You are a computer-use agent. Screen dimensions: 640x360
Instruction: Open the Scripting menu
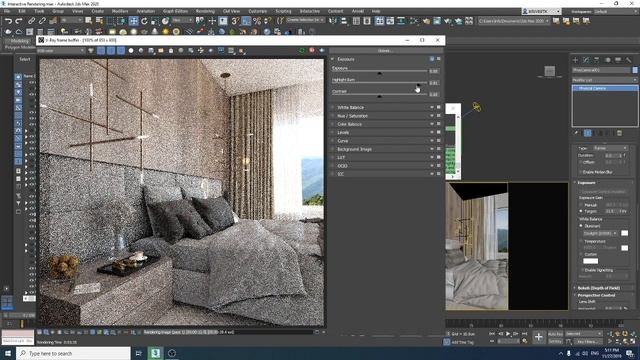(x=283, y=11)
